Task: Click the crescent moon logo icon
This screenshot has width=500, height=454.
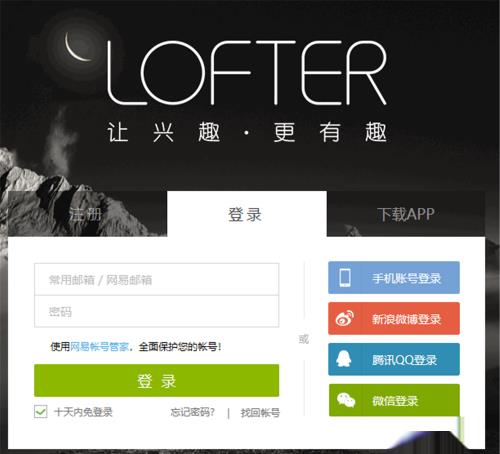Action: pyautogui.click(x=76, y=48)
